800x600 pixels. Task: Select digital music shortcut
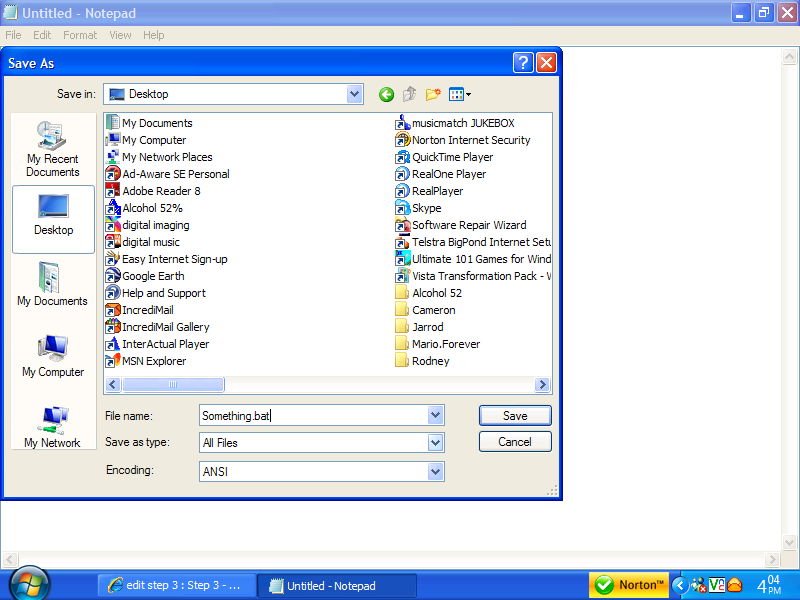point(143,242)
